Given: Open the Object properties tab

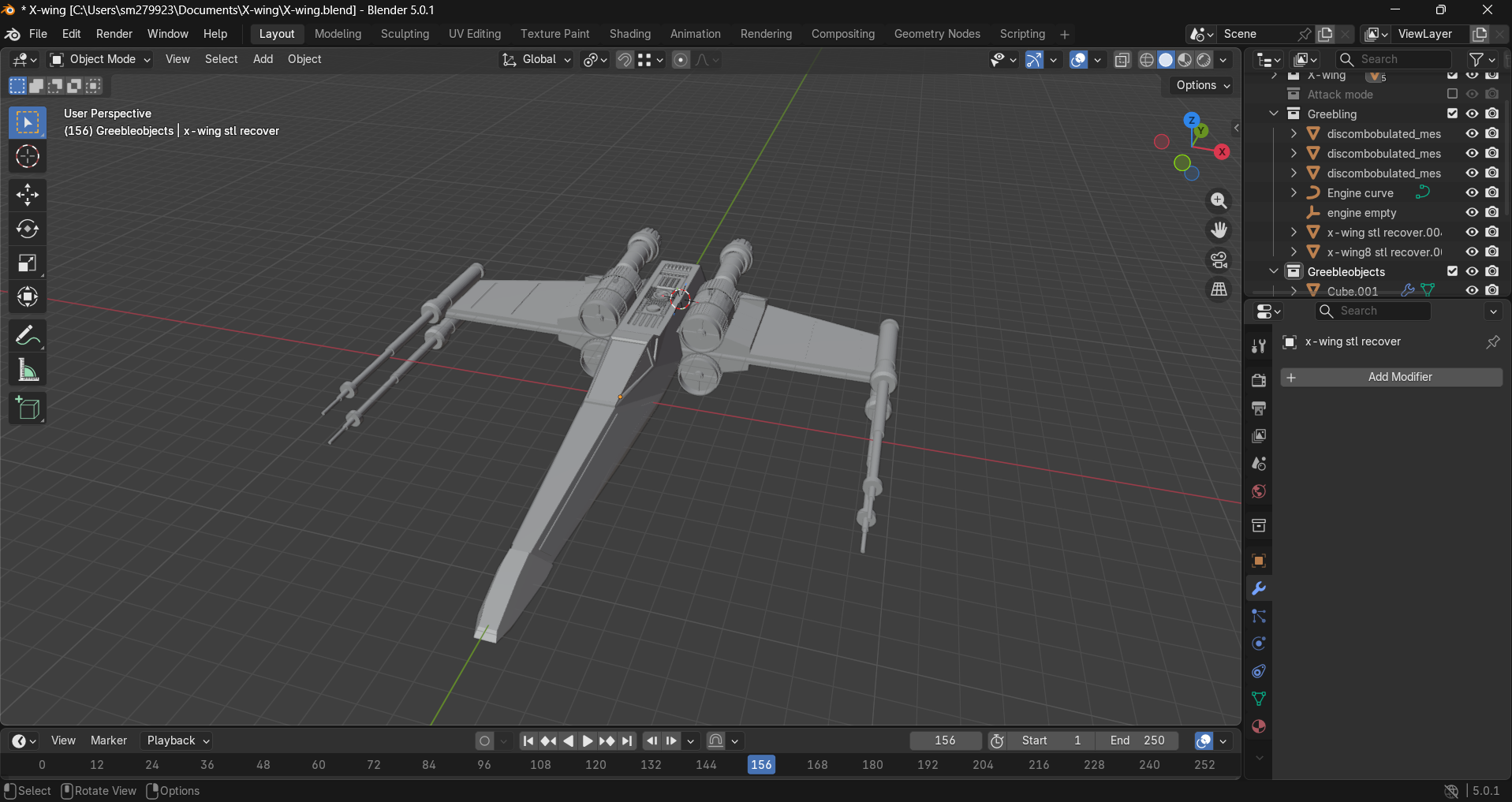Looking at the screenshot, I should click(x=1259, y=561).
